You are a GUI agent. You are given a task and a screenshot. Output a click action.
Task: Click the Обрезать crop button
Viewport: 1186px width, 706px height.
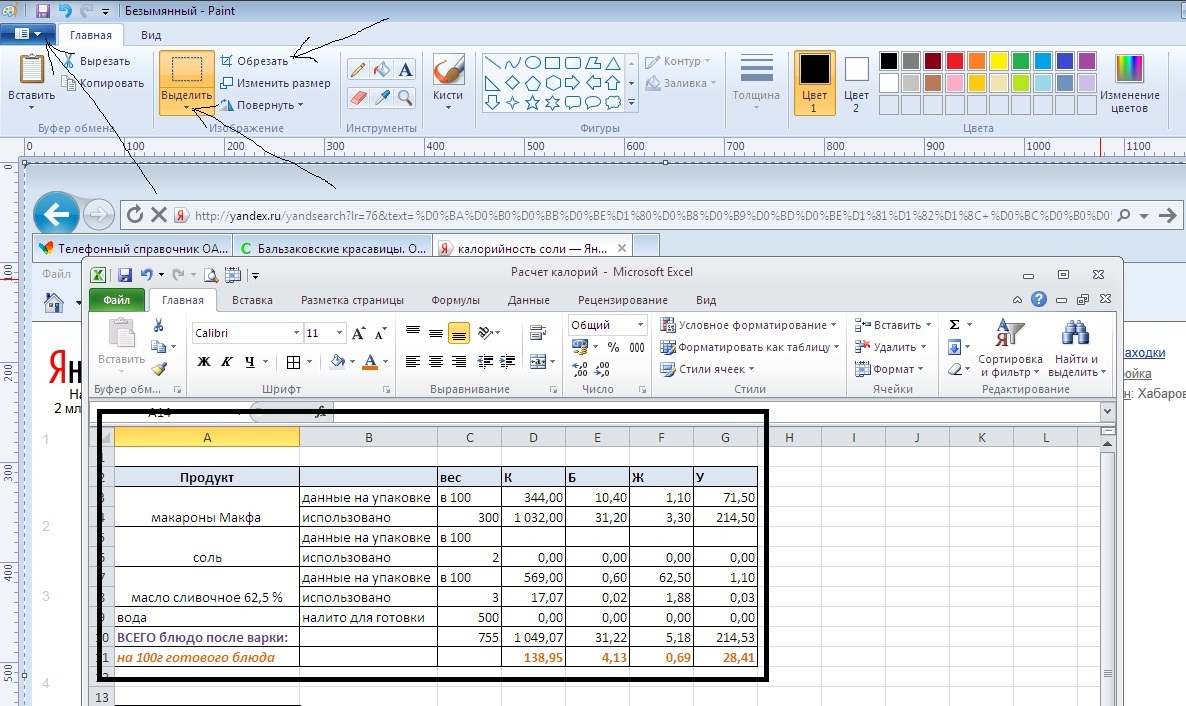tap(254, 61)
